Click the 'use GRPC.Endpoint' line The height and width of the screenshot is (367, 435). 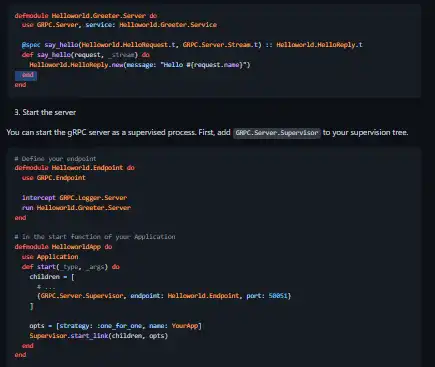click(x=54, y=178)
